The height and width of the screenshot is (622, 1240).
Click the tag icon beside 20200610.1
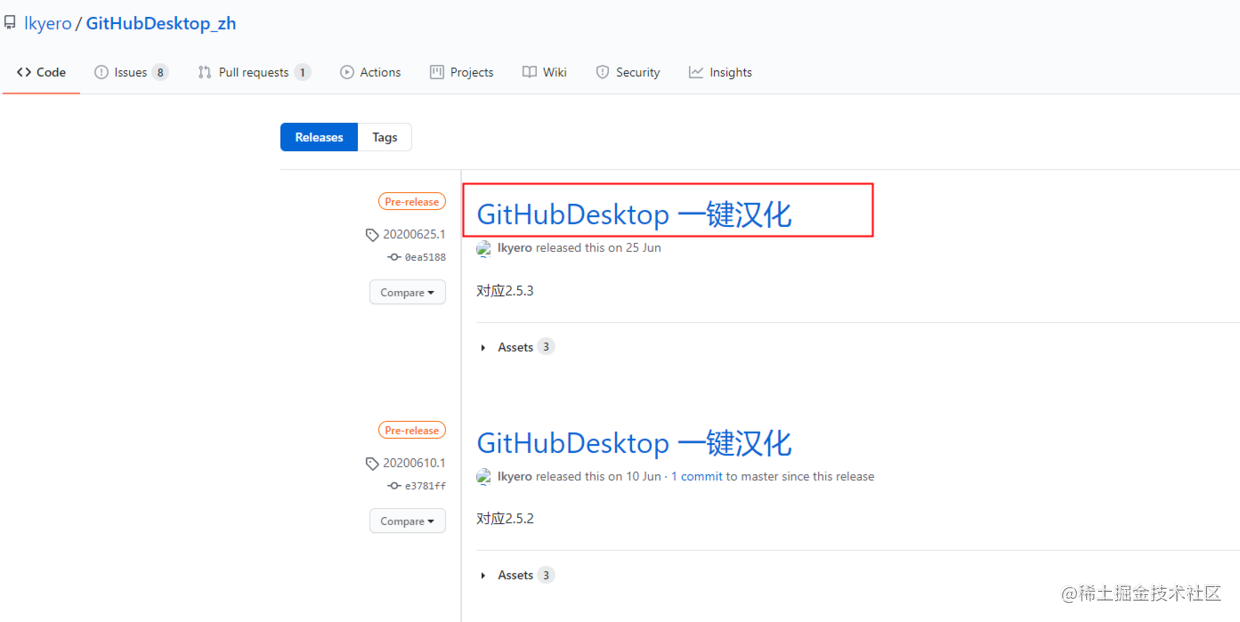(371, 463)
